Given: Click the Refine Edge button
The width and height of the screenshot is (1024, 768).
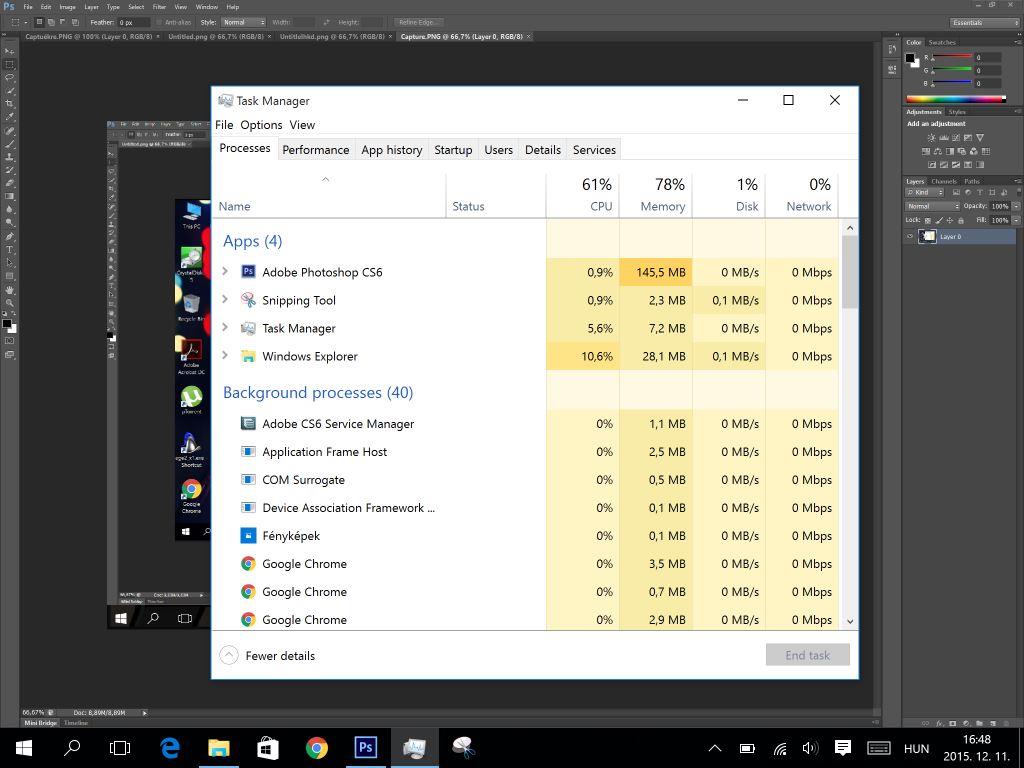Looking at the screenshot, I should pos(419,22).
